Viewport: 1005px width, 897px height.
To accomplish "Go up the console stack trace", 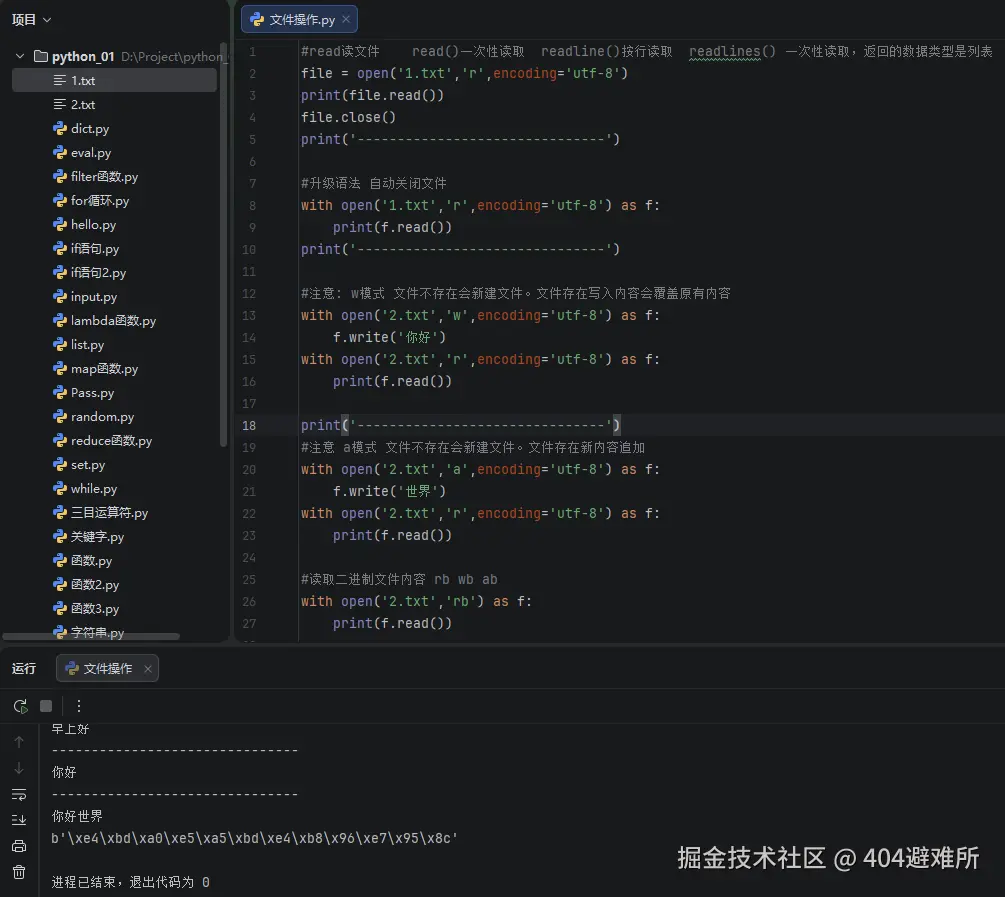I will tap(19, 742).
